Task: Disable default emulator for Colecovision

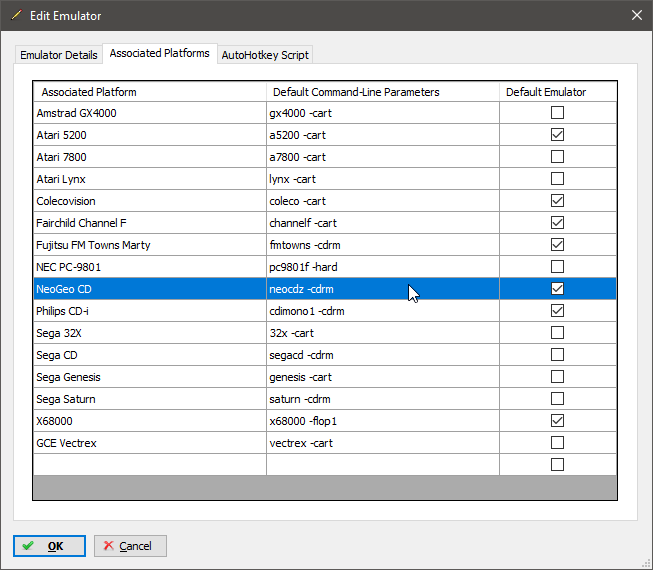Action: coord(557,201)
